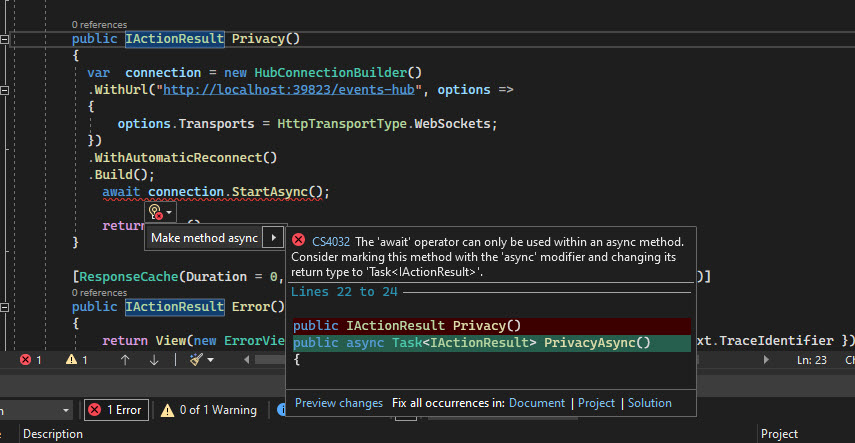Click the code cleanup broom icon

coord(197,360)
